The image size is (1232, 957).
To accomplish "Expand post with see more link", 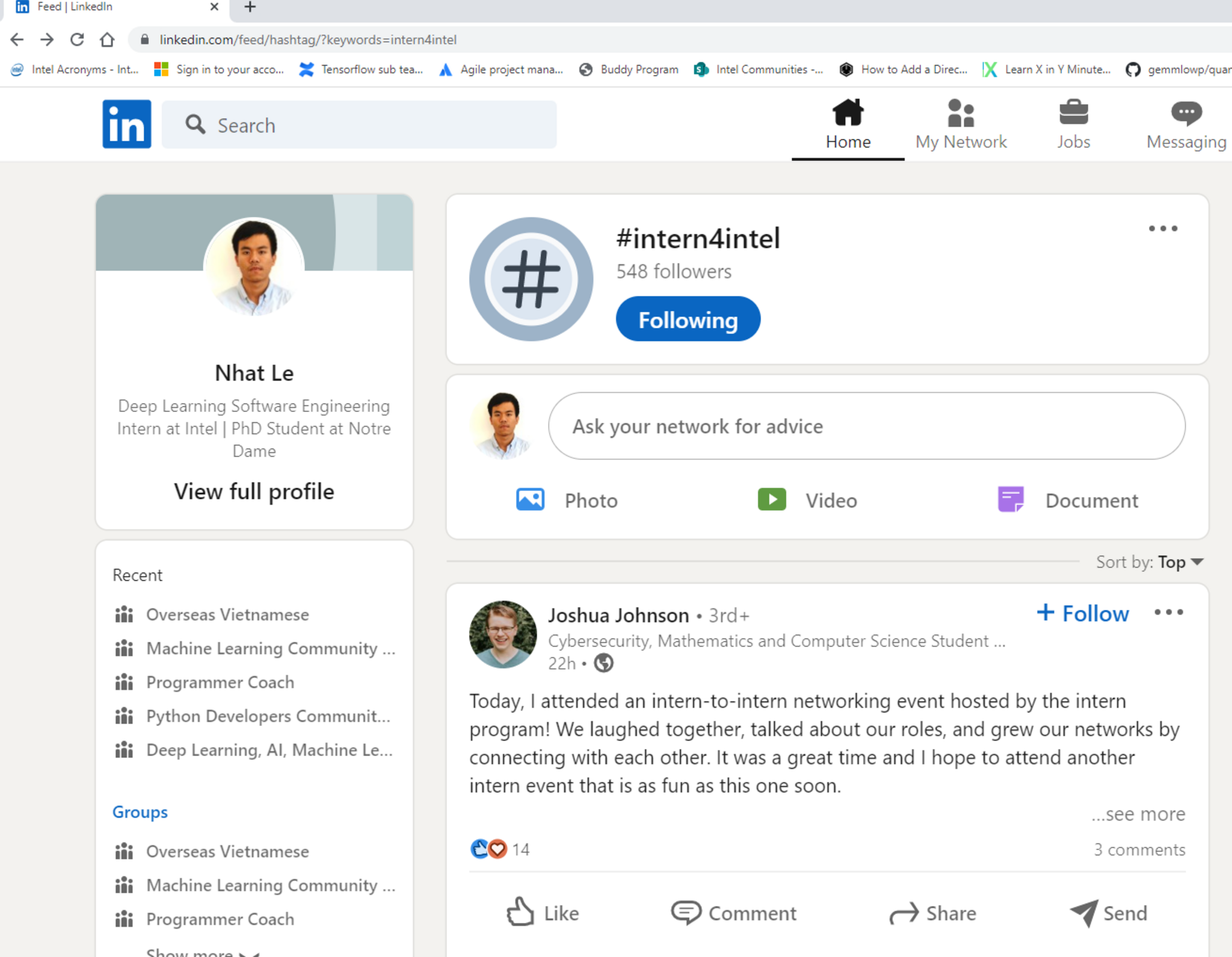I will click(1138, 814).
